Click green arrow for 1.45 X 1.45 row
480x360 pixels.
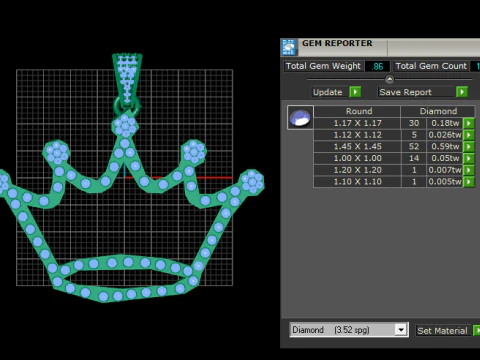(469, 146)
